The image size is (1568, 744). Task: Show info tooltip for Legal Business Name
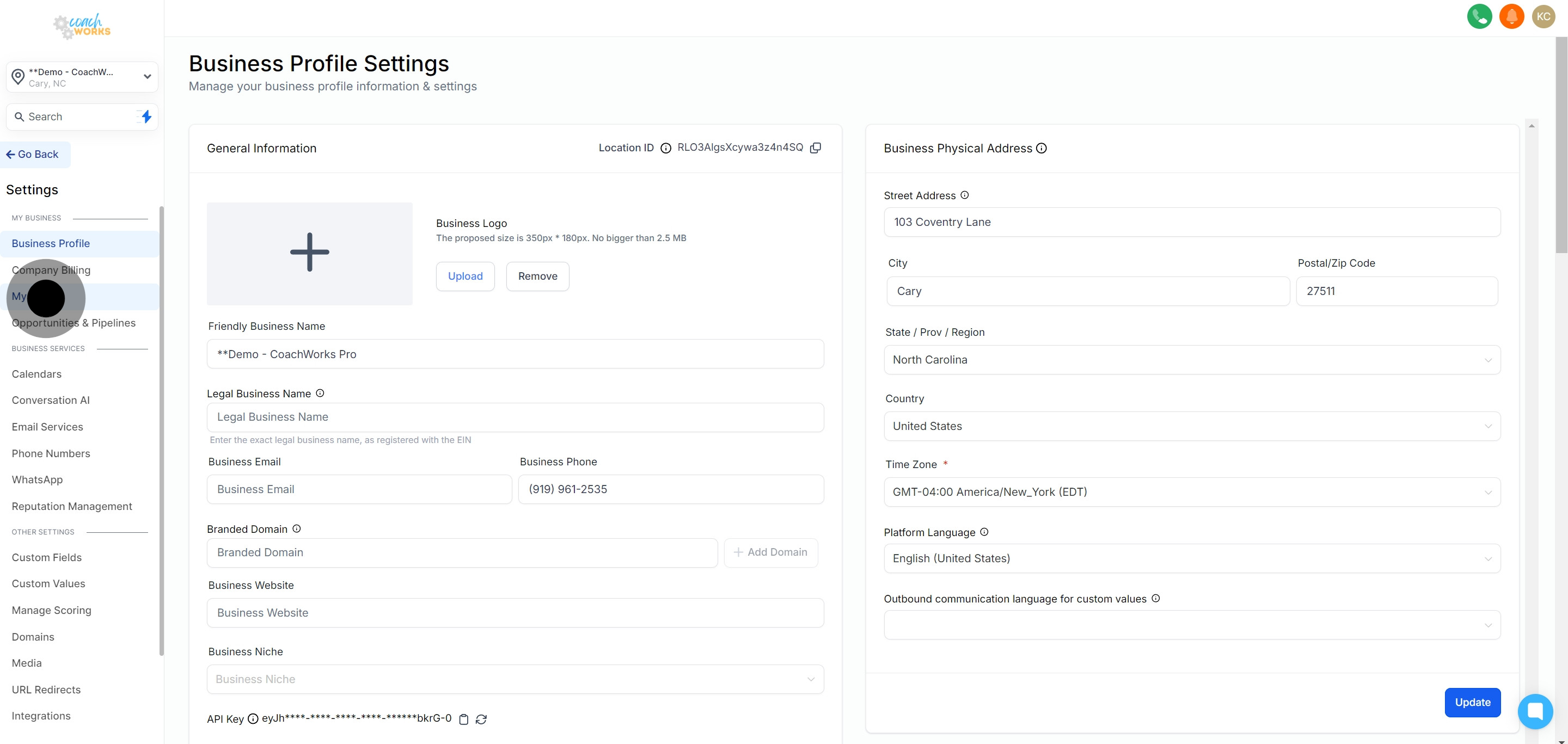pyautogui.click(x=320, y=393)
